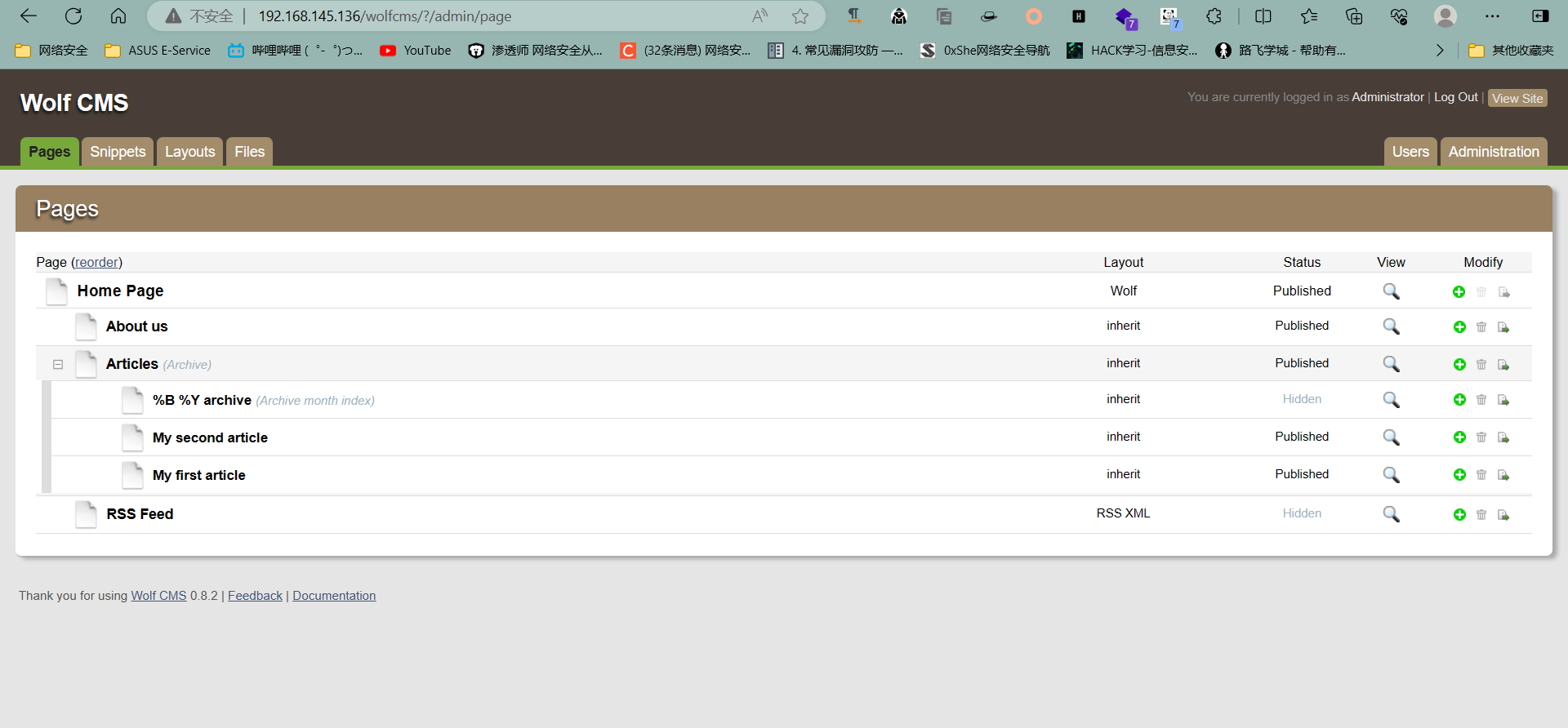Copy the RSS Feed page
Screen dimensions: 1568x728
(x=1503, y=515)
